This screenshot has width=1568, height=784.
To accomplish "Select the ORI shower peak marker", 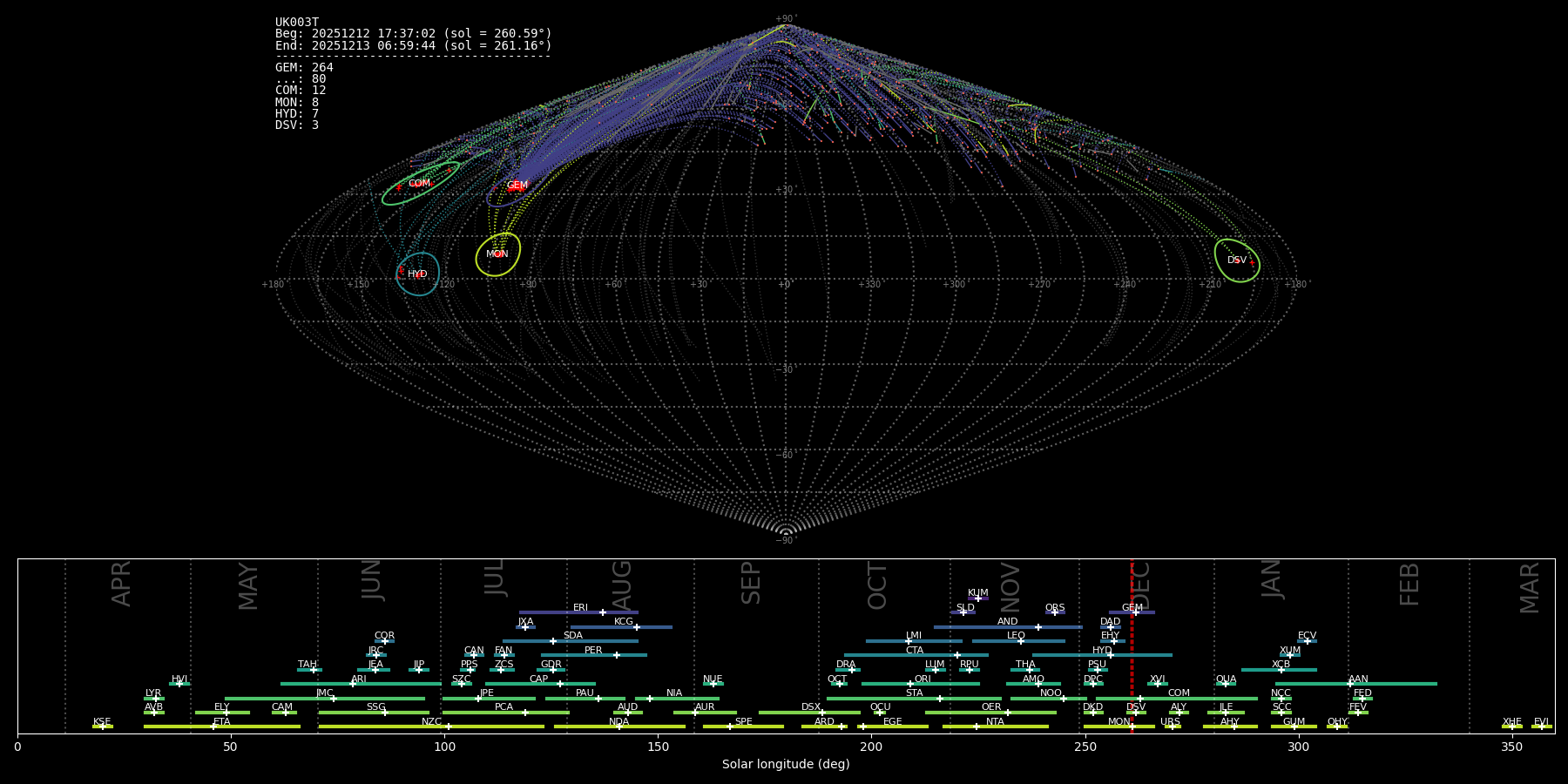I will [910, 684].
